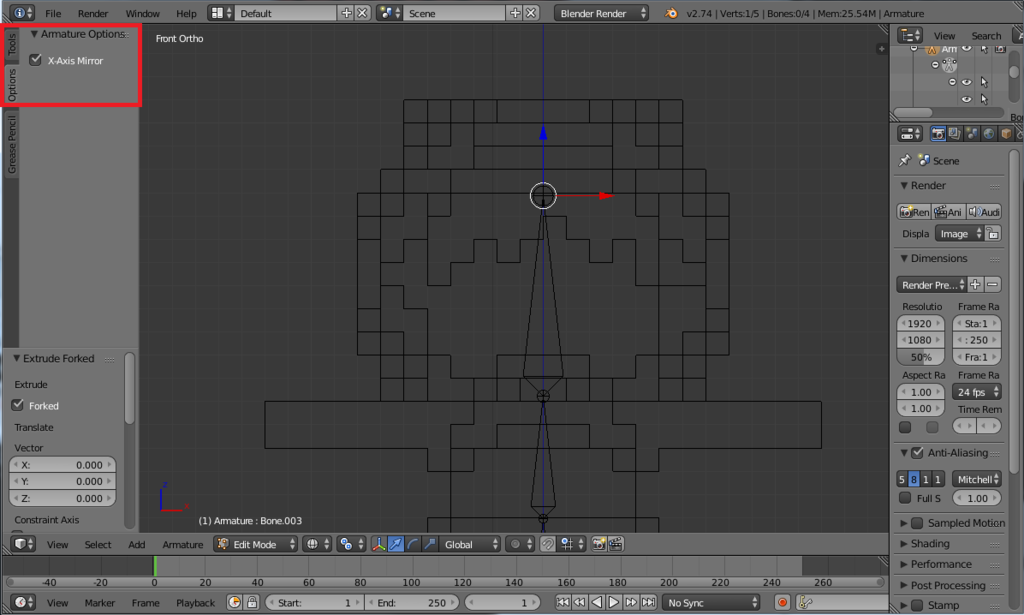Select the Render Layers properties tab
The image size is (1024, 615).
click(955, 134)
